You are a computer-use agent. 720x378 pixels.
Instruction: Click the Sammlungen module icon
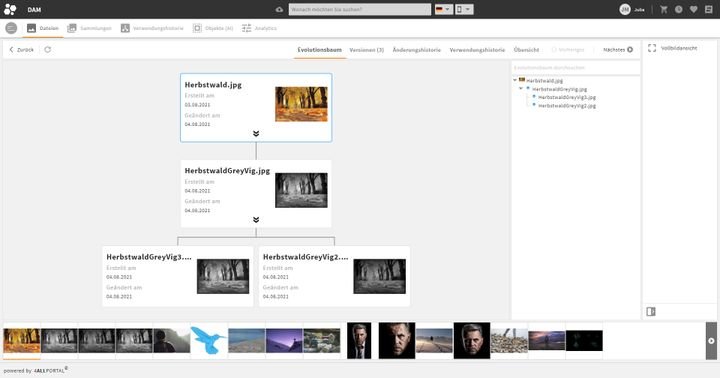[72, 28]
